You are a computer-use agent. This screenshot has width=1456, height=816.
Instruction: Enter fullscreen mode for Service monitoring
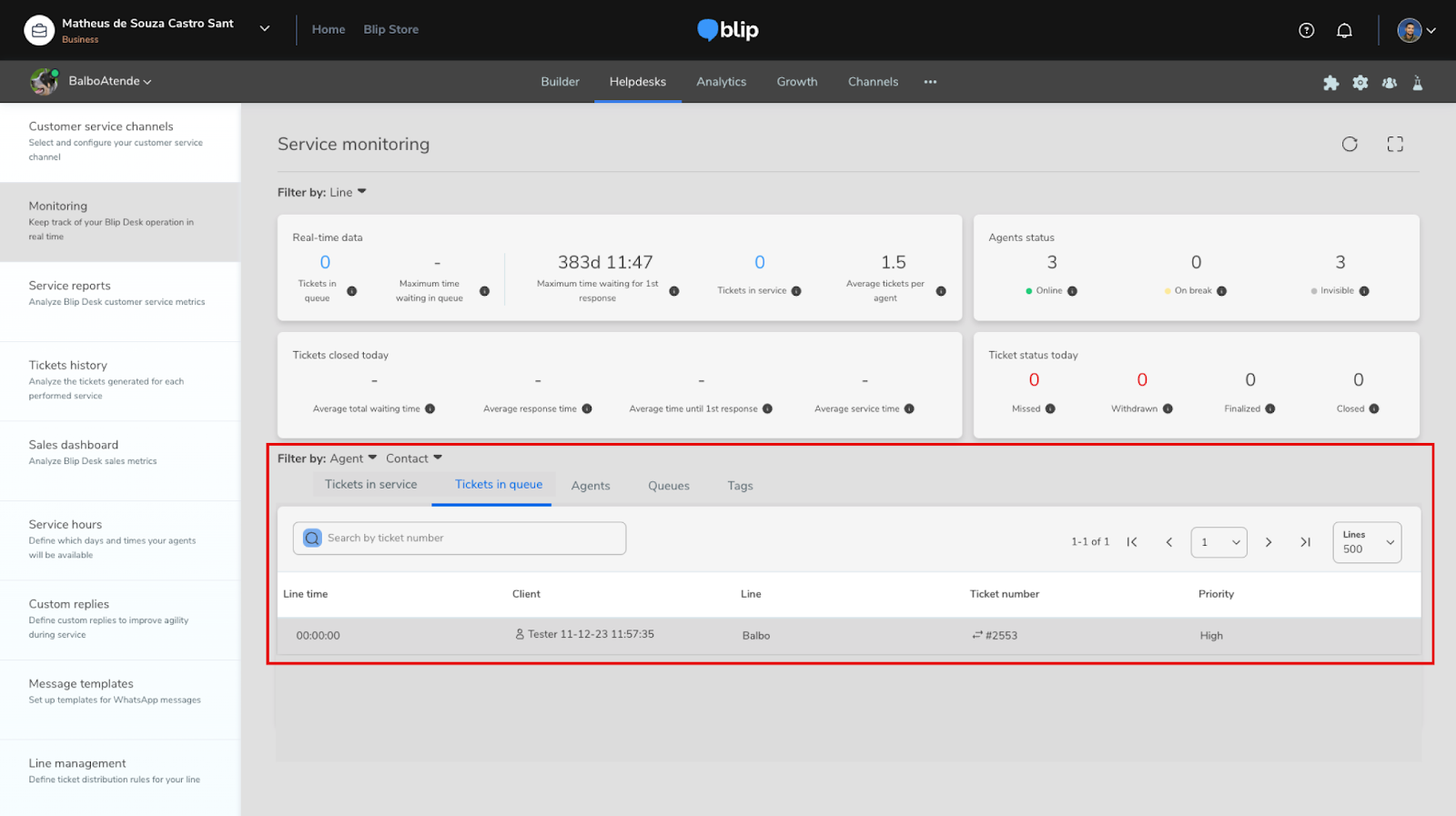tap(1395, 144)
